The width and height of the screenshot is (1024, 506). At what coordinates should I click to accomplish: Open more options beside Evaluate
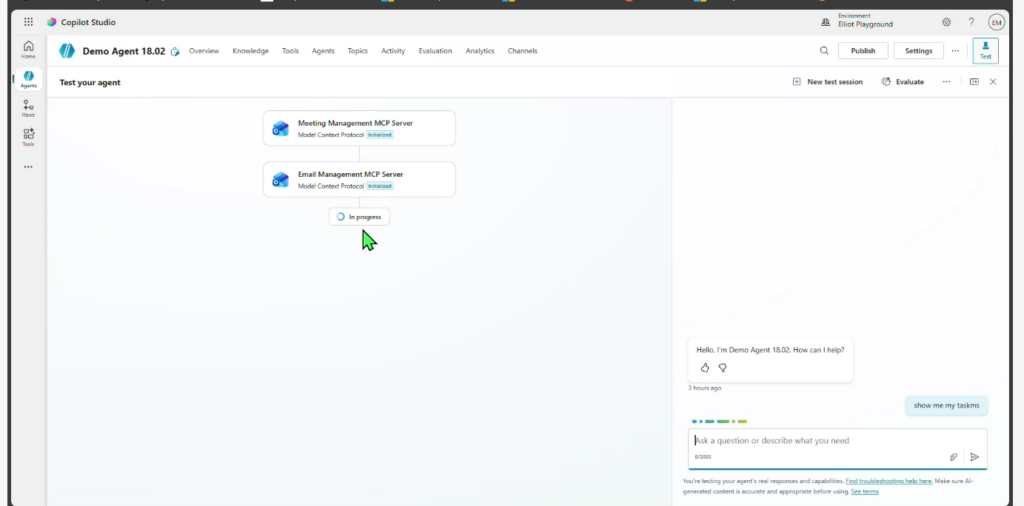(946, 82)
